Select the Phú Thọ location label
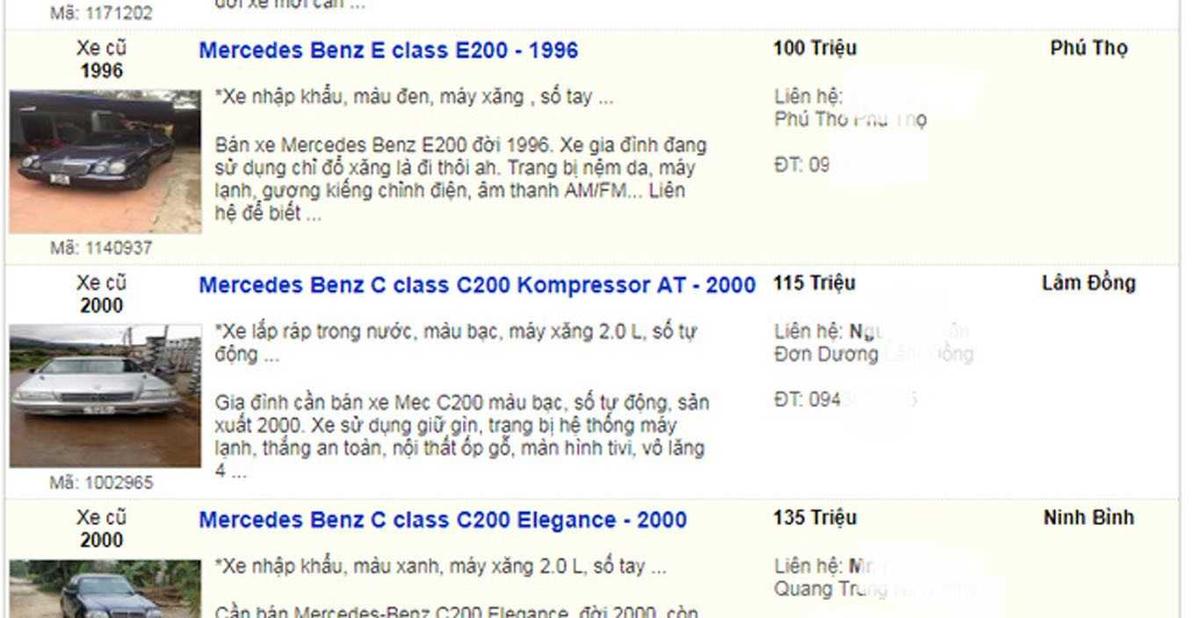1200x618 pixels. tap(1088, 48)
